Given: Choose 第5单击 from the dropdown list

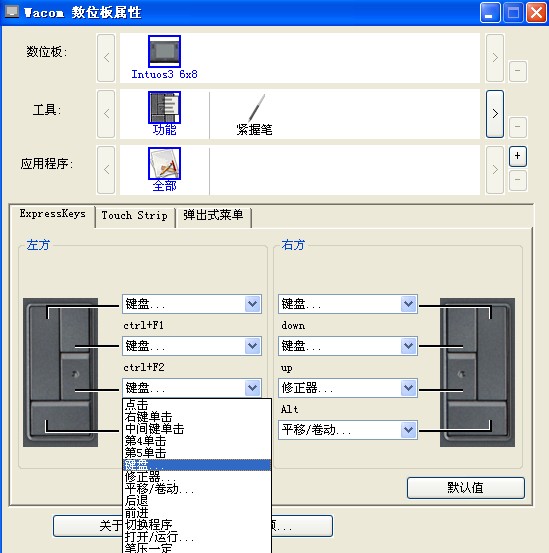Looking at the screenshot, I should coord(197,453).
